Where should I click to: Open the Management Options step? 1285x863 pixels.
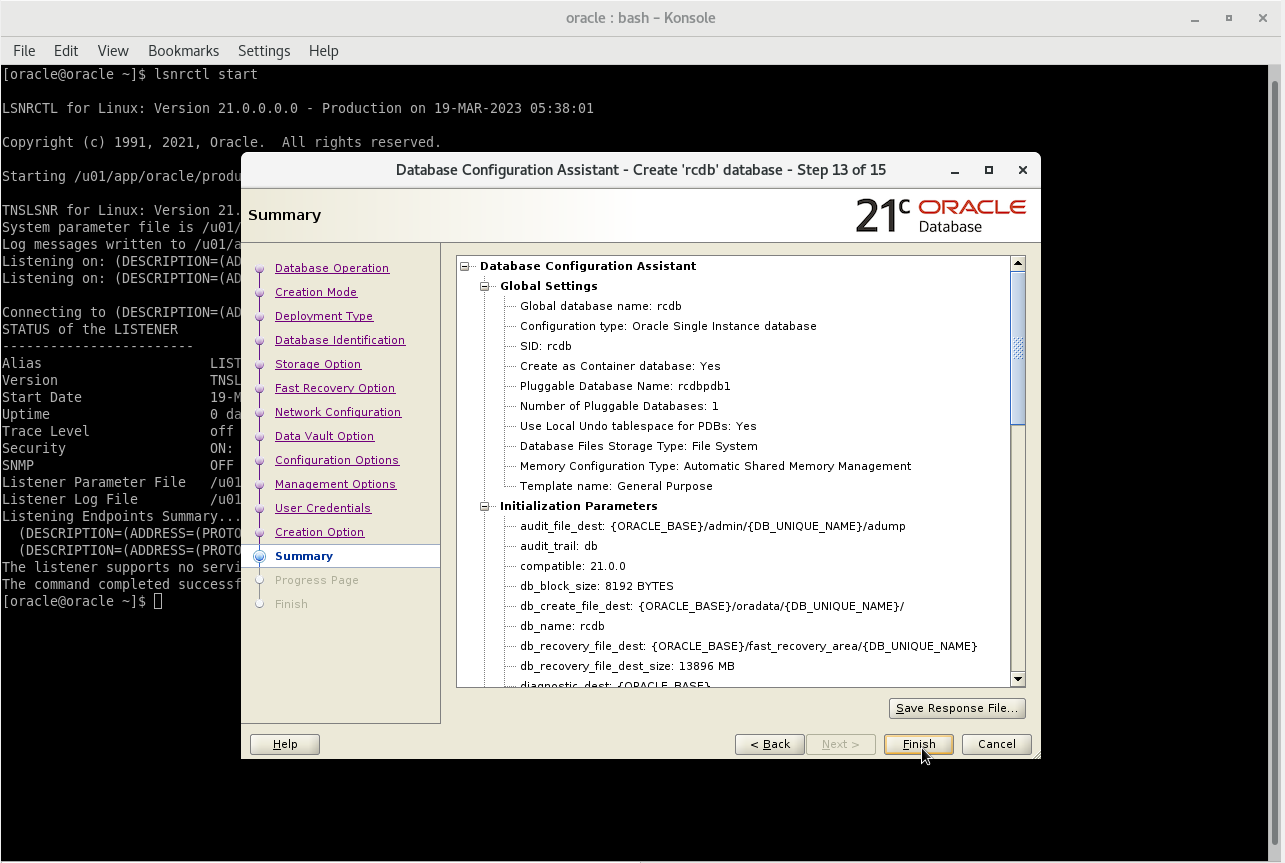pos(336,484)
